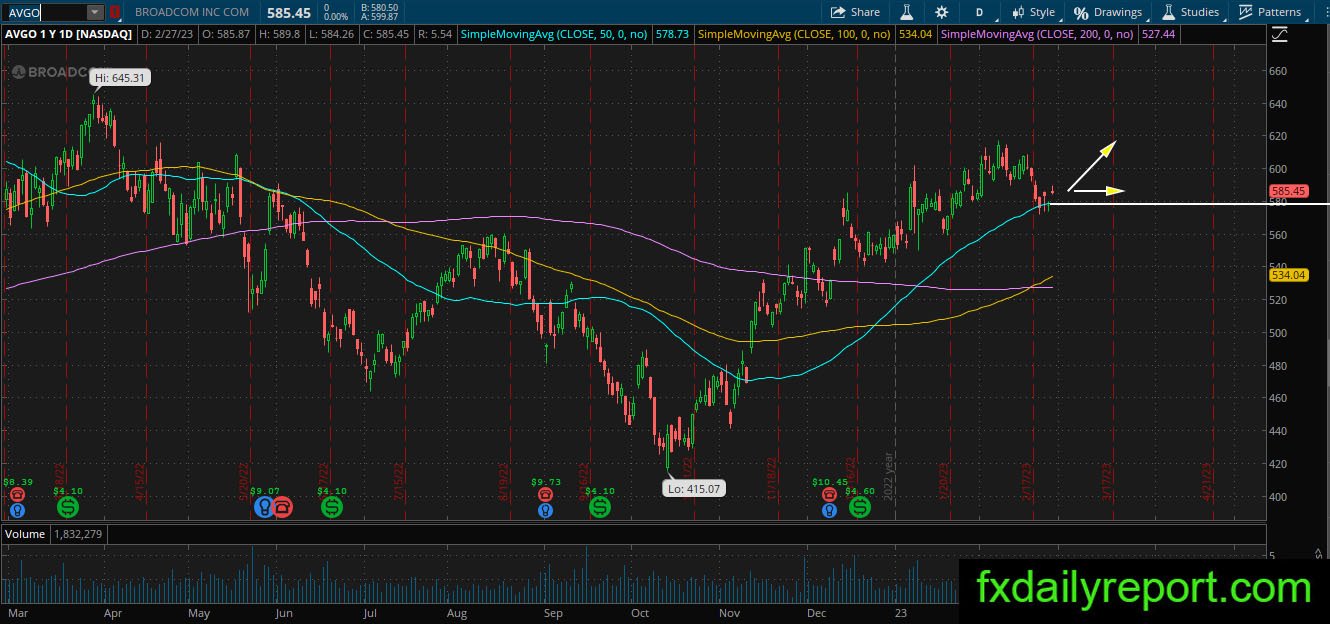The height and width of the screenshot is (624, 1330).
Task: Click the 534.04 orange price bubble on axis
Action: point(1288,274)
